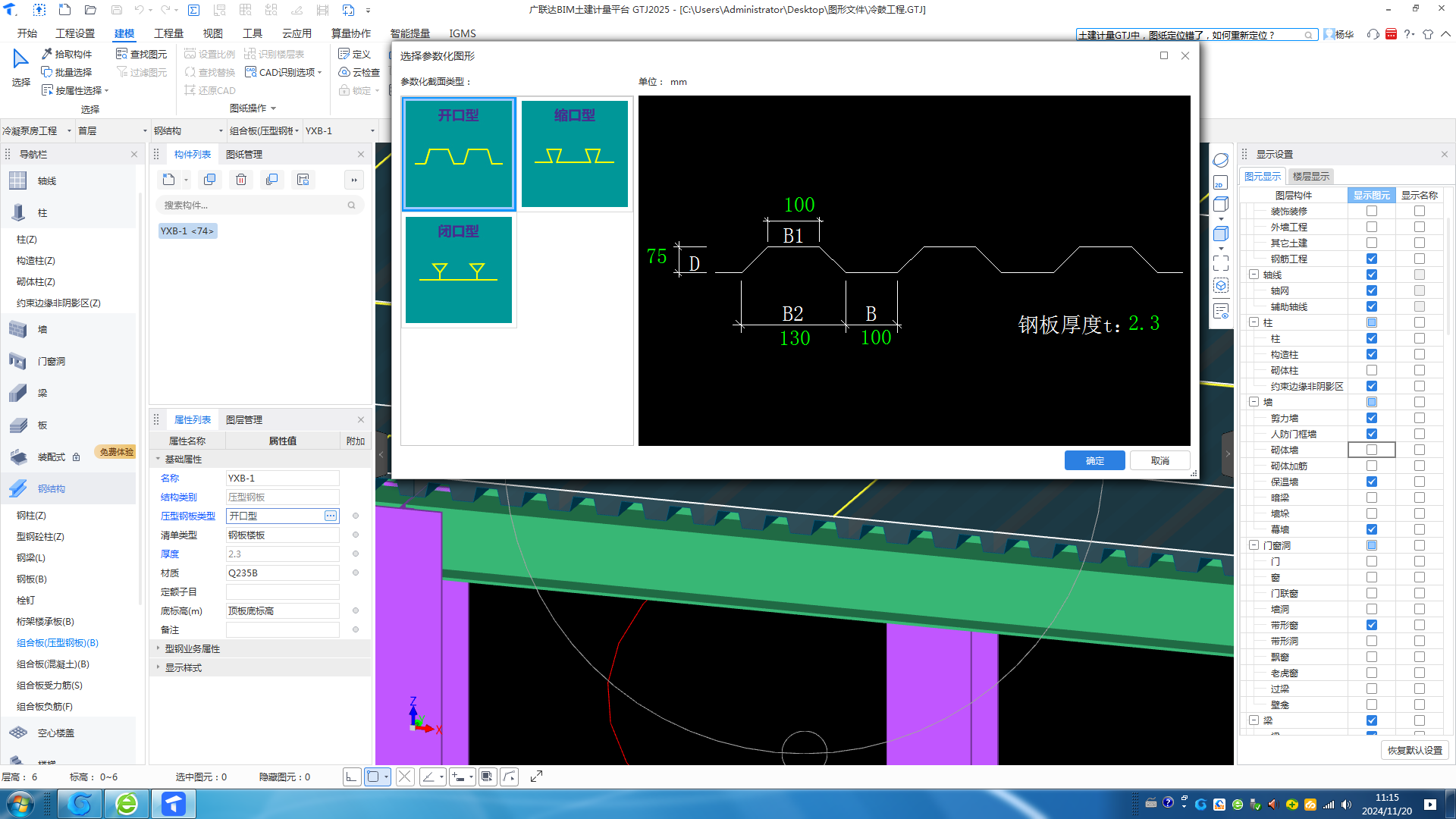Toggle 显示图元 checkbox for 砌体墙

[1371, 450]
